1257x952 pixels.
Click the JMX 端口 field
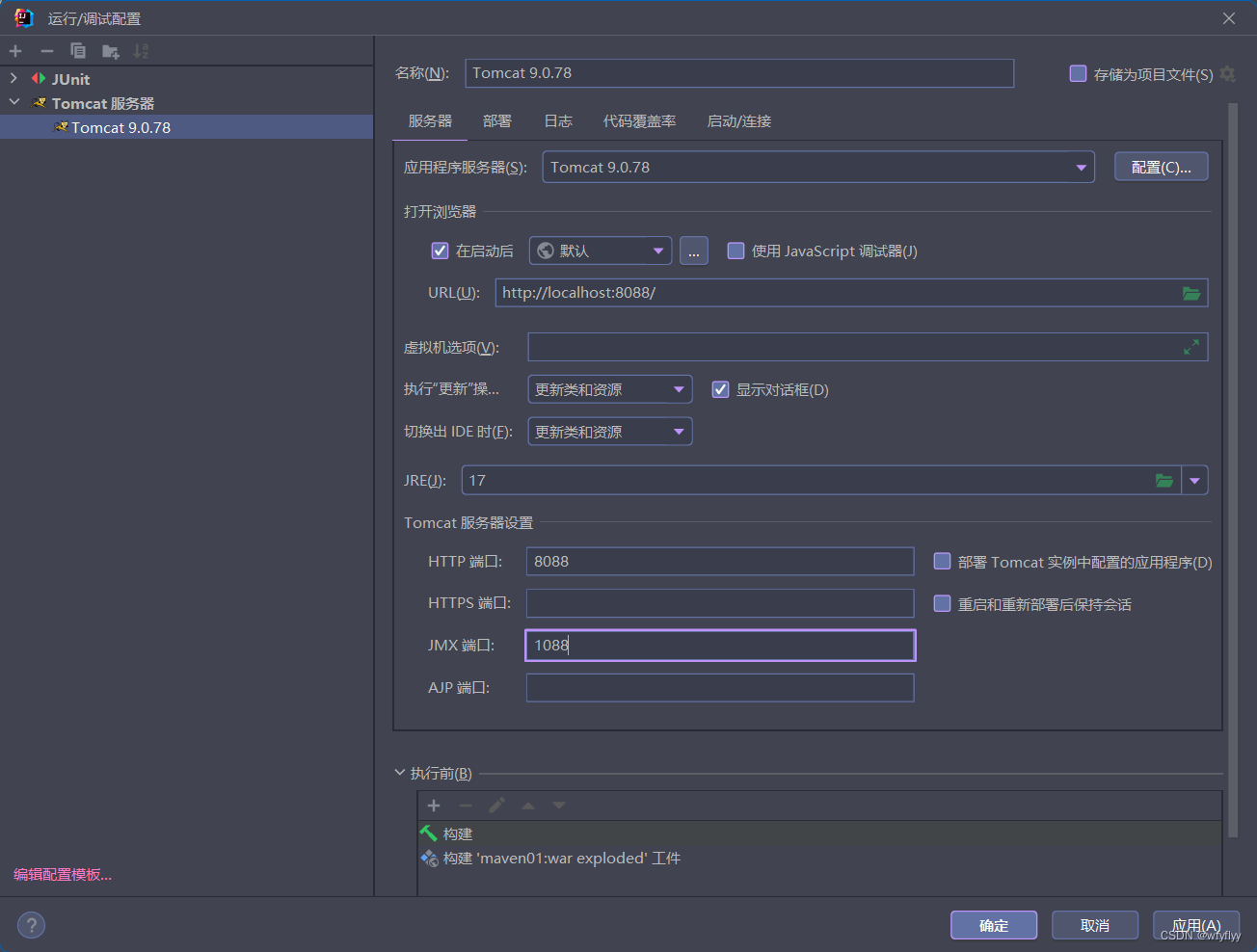point(720,646)
